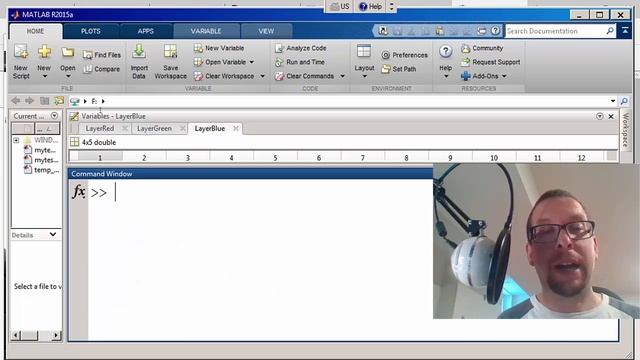This screenshot has height=360, width=640.
Task: Navigate forward in folder history
Action: coord(29,100)
